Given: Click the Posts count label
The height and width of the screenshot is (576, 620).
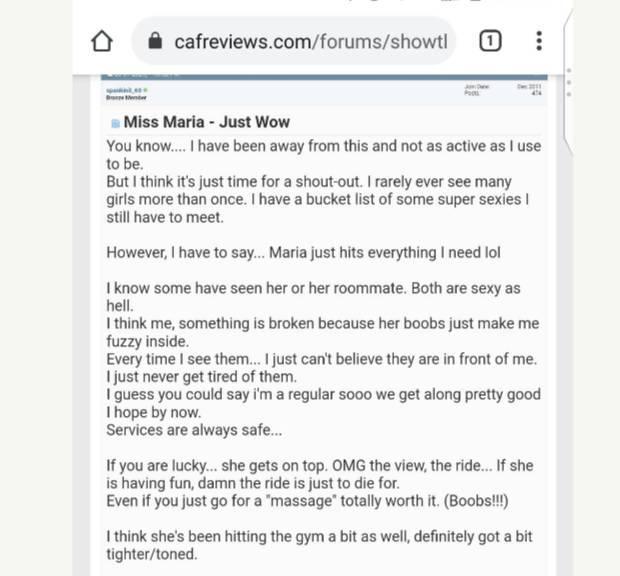Looking at the screenshot, I should (x=472, y=93).
